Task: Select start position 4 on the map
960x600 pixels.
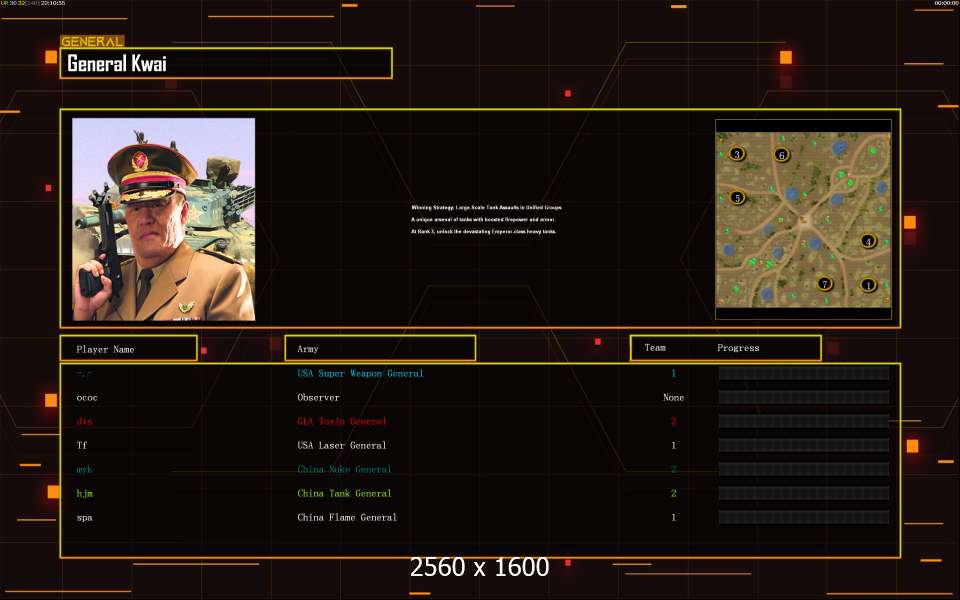Action: point(868,241)
